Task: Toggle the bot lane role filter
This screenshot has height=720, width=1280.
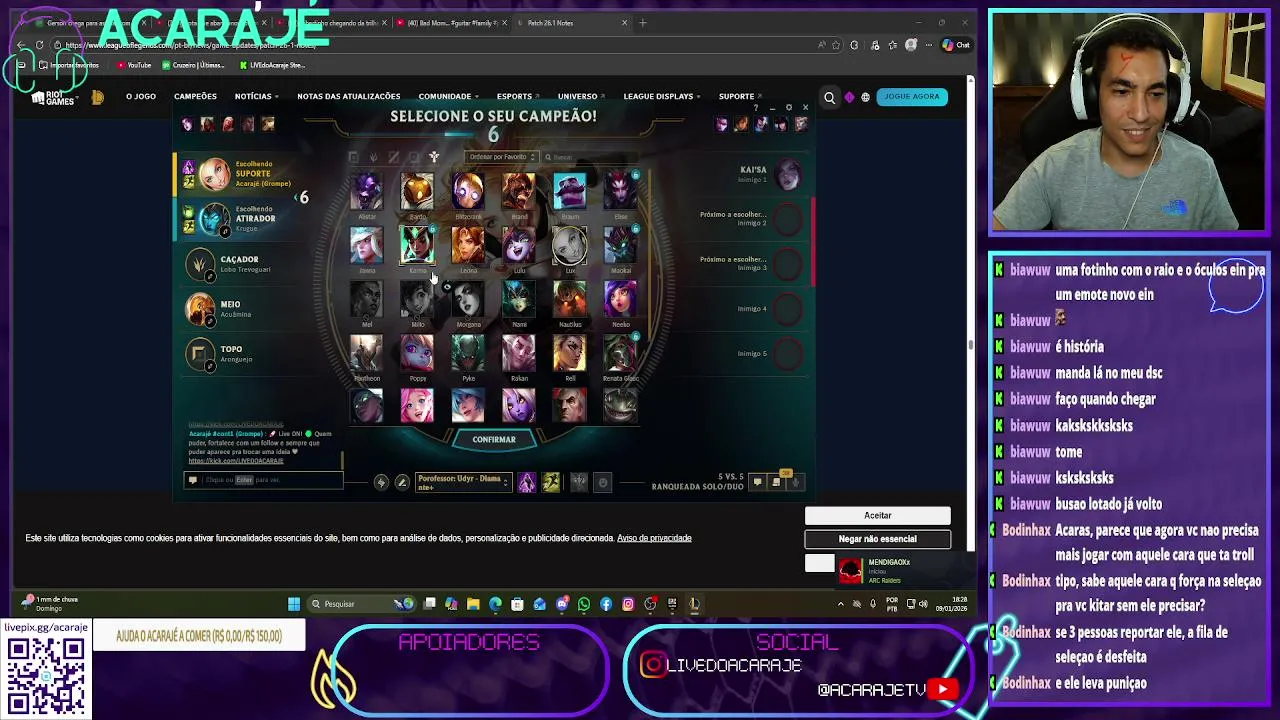Action: (x=413, y=157)
